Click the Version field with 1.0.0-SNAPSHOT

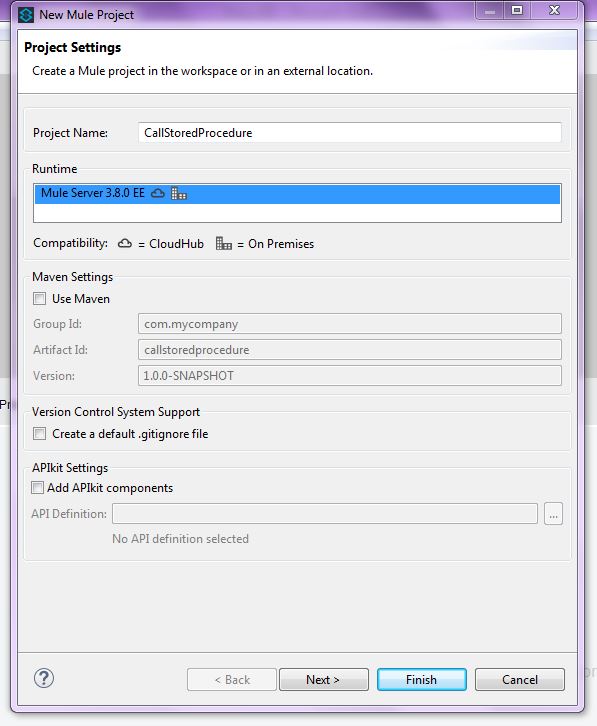coord(350,376)
